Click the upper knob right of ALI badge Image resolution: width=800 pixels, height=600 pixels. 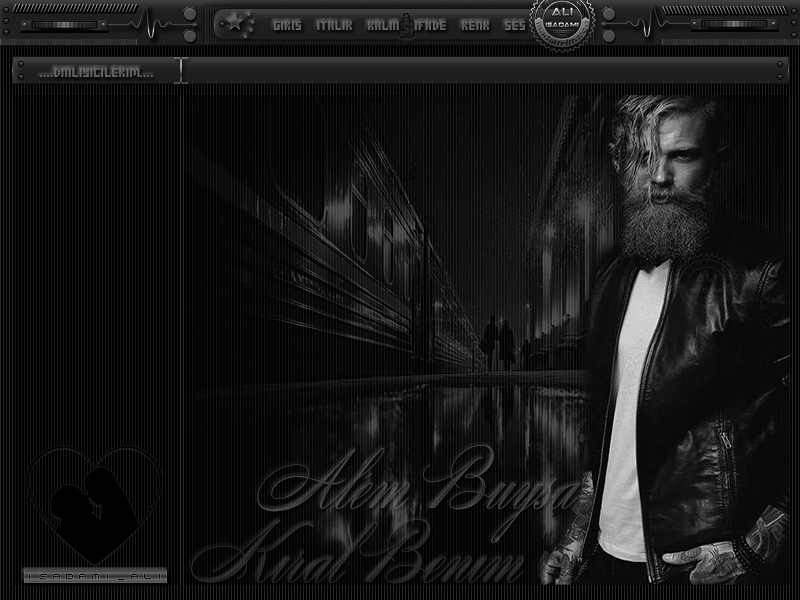pos(609,14)
